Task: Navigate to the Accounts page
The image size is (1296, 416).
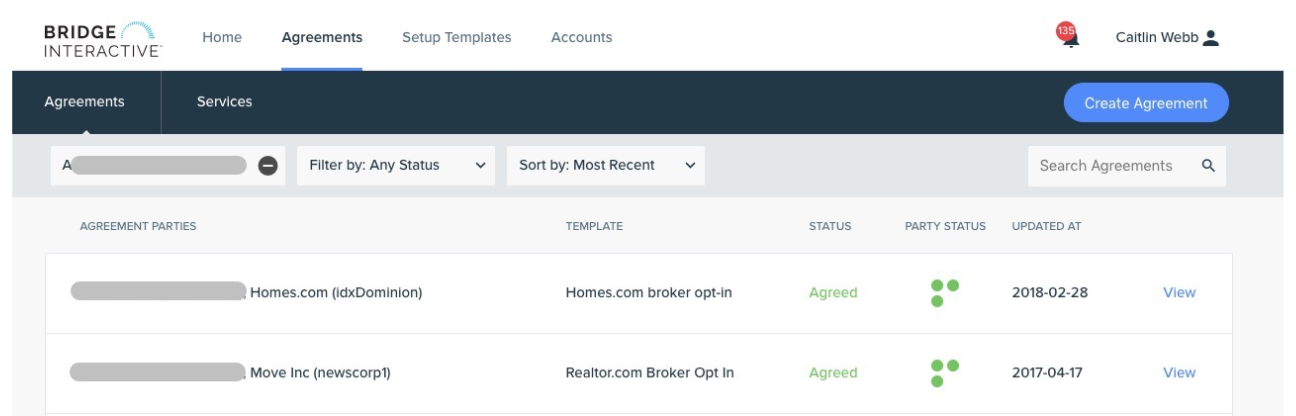Action: [x=581, y=37]
